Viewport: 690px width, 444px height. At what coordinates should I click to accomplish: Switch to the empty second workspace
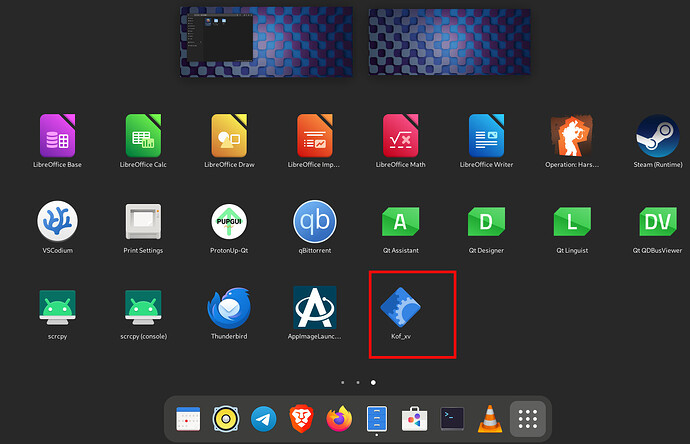[x=449, y=42]
